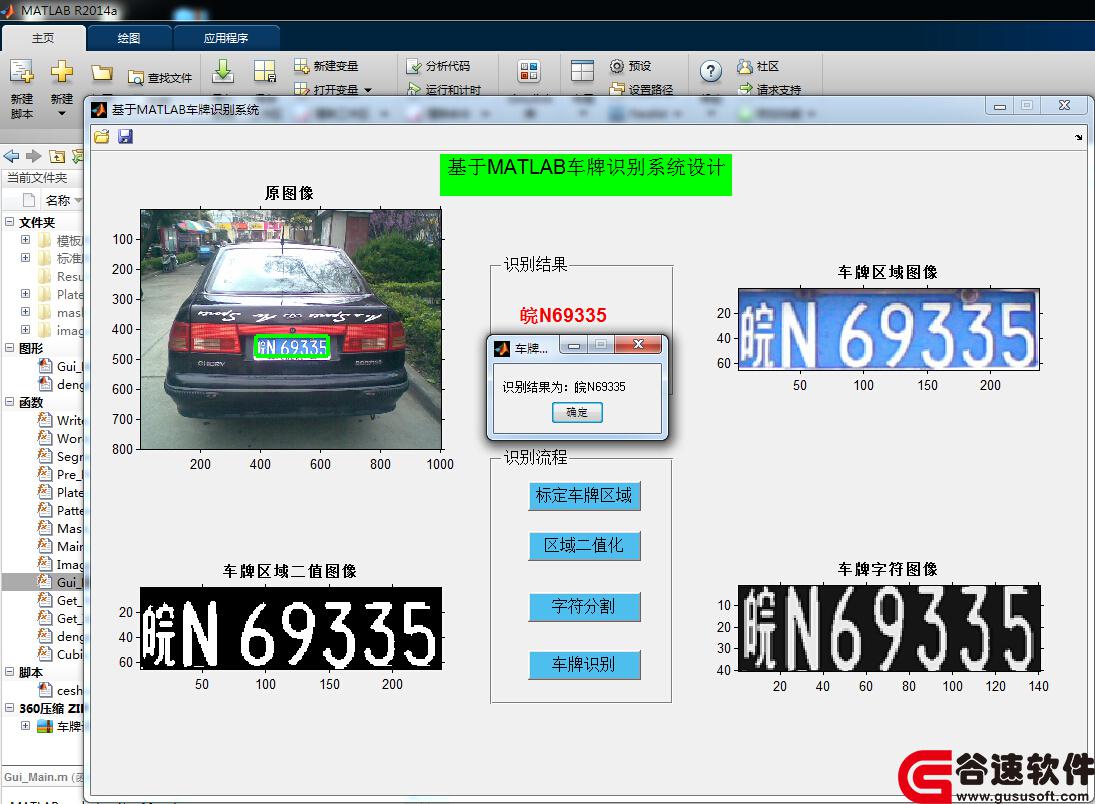The width and height of the screenshot is (1095, 804).
Task: Click the up one folder icon
Action: click(x=57, y=156)
